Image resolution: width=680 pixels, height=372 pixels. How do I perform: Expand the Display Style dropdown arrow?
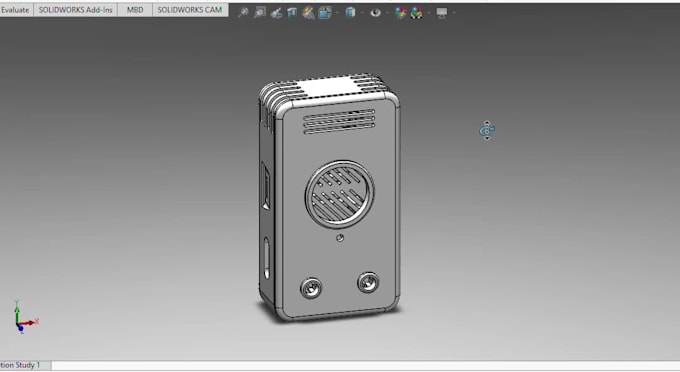(x=362, y=13)
